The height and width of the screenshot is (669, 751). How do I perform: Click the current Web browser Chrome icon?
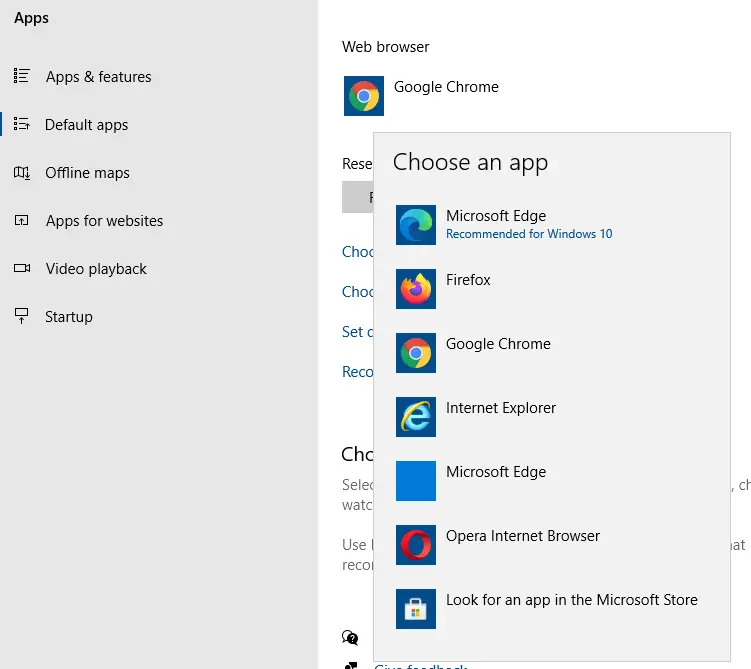364,96
